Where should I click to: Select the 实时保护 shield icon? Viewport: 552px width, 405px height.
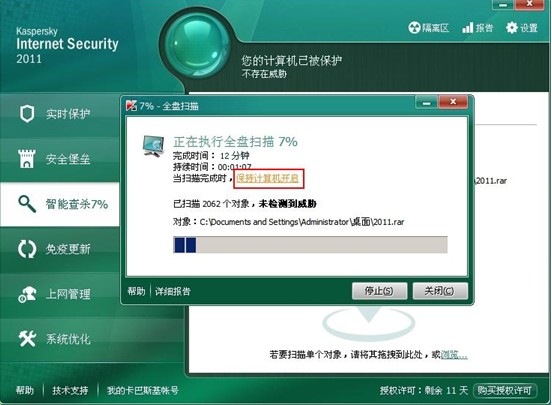[x=27, y=114]
